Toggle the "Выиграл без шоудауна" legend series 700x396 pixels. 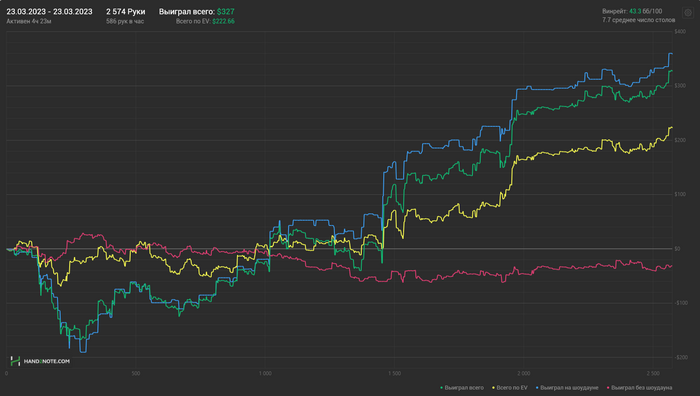coord(639,388)
